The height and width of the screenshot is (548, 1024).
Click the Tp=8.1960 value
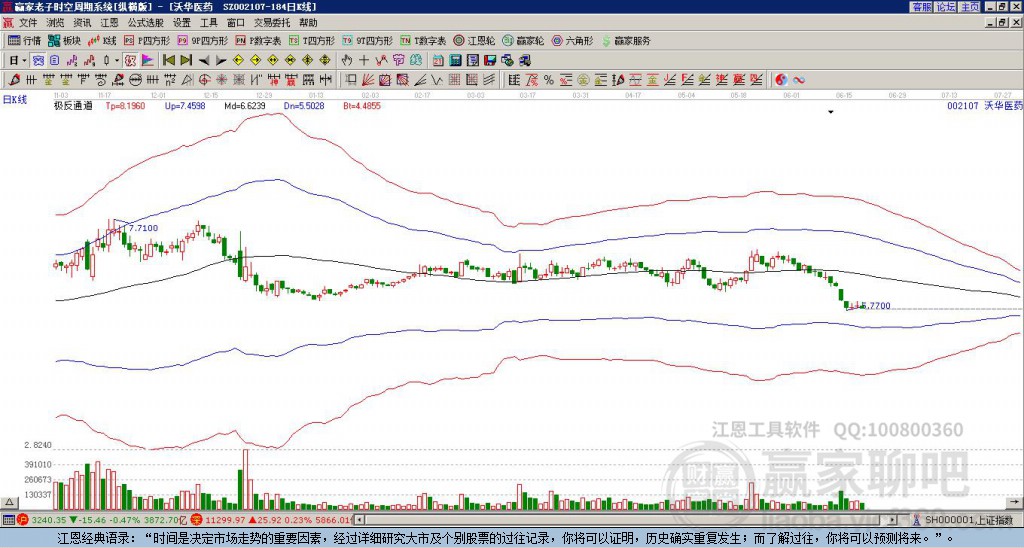(x=125, y=105)
